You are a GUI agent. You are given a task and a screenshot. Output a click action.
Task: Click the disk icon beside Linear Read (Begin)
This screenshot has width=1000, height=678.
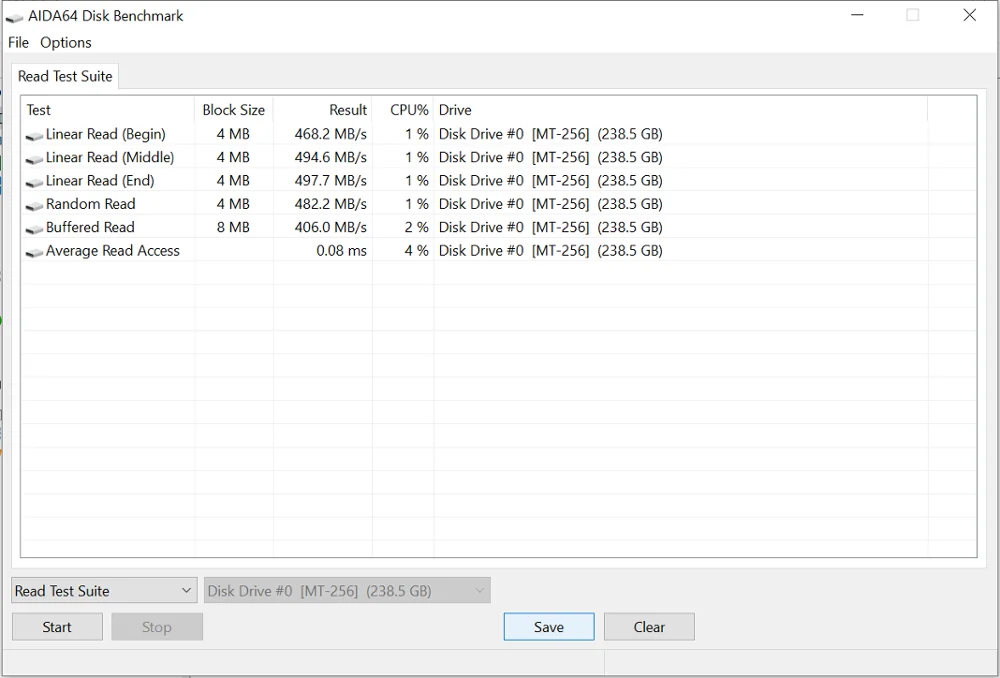click(34, 135)
